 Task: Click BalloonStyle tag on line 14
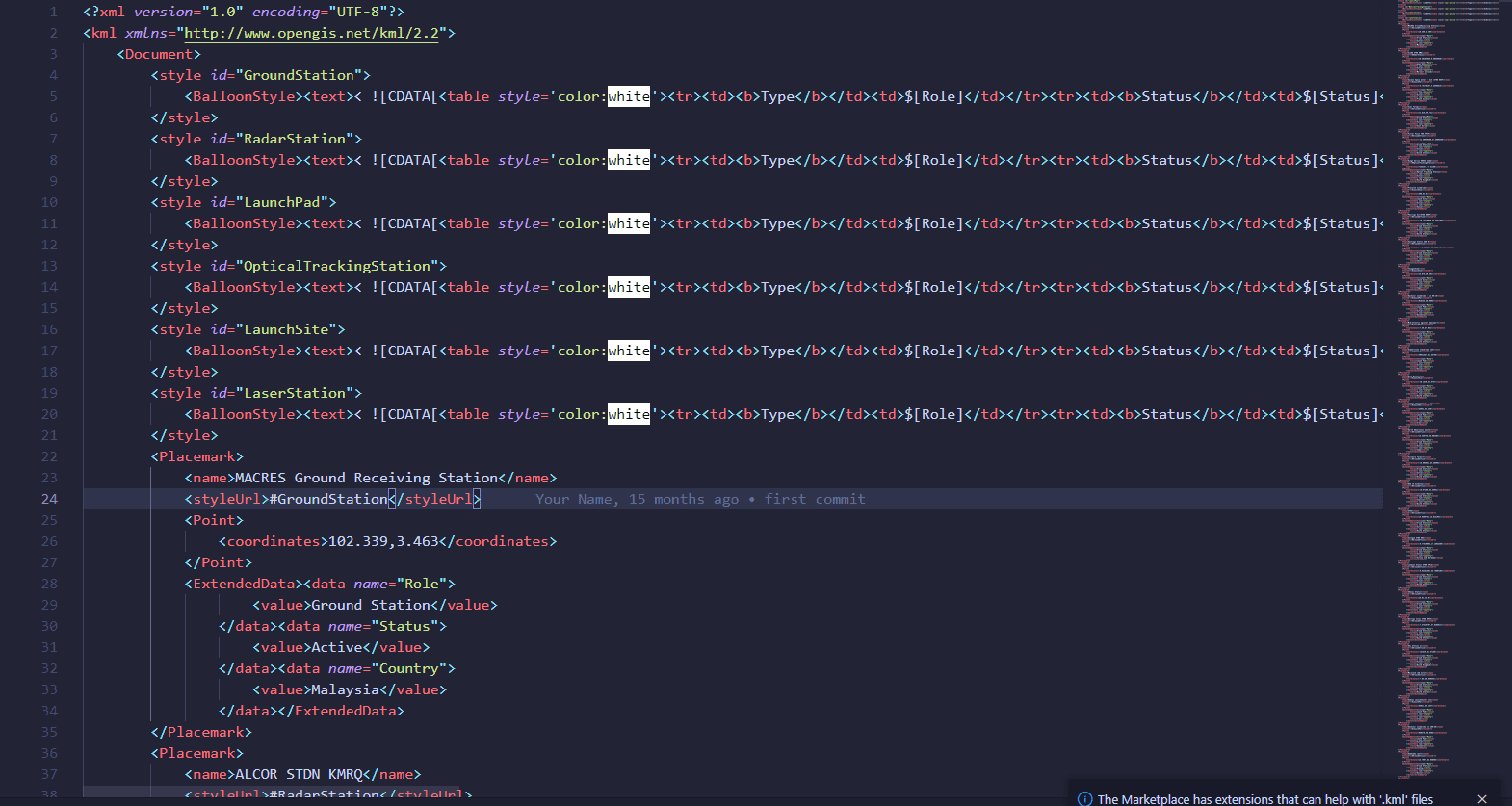tap(244, 287)
